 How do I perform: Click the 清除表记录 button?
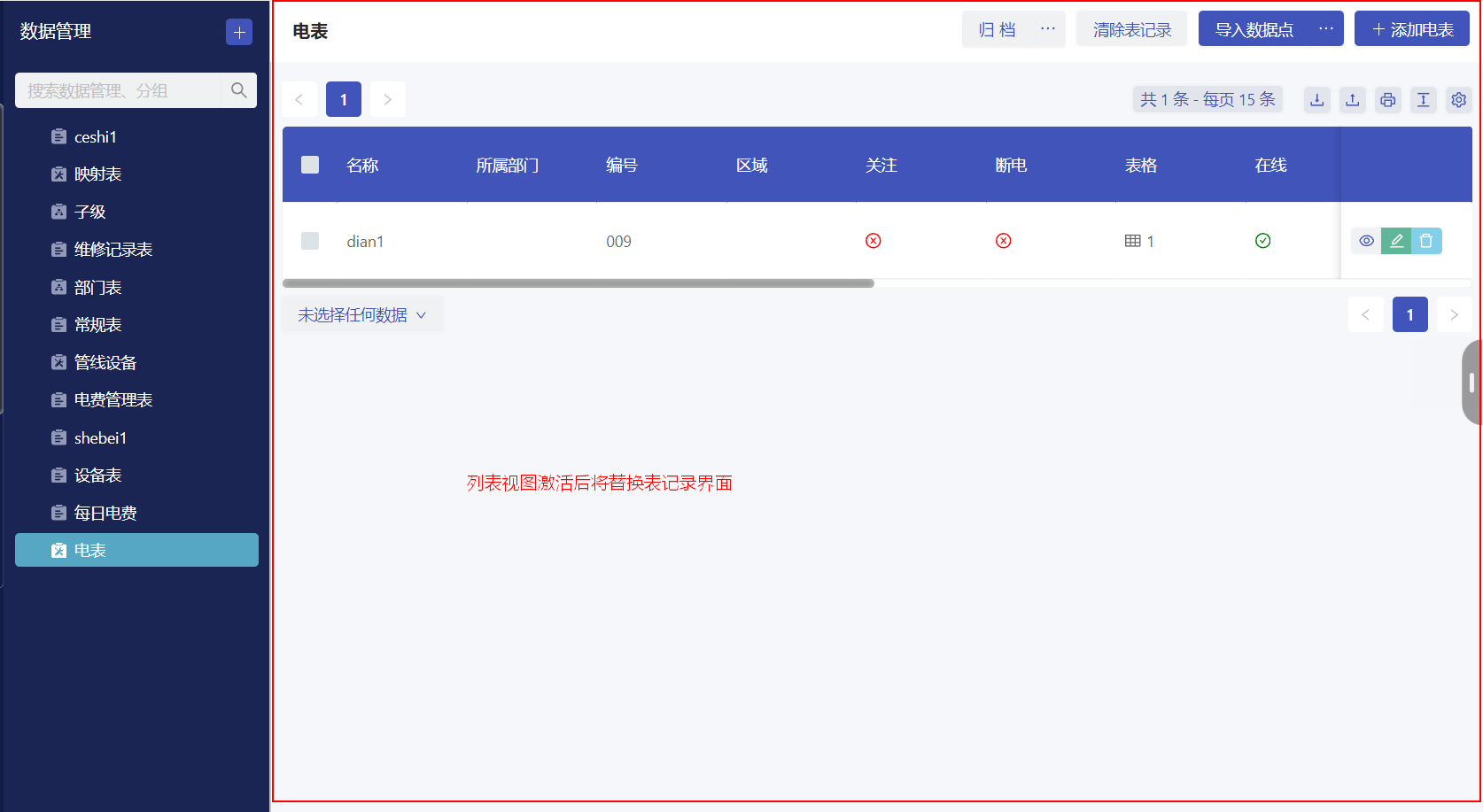pyautogui.click(x=1131, y=29)
